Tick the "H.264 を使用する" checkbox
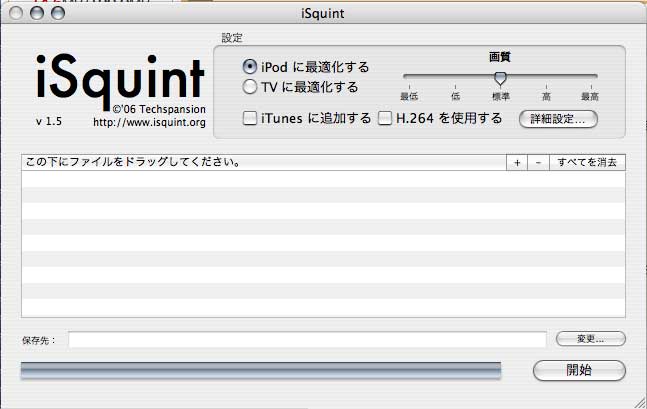The height and width of the screenshot is (409, 647). [x=385, y=118]
